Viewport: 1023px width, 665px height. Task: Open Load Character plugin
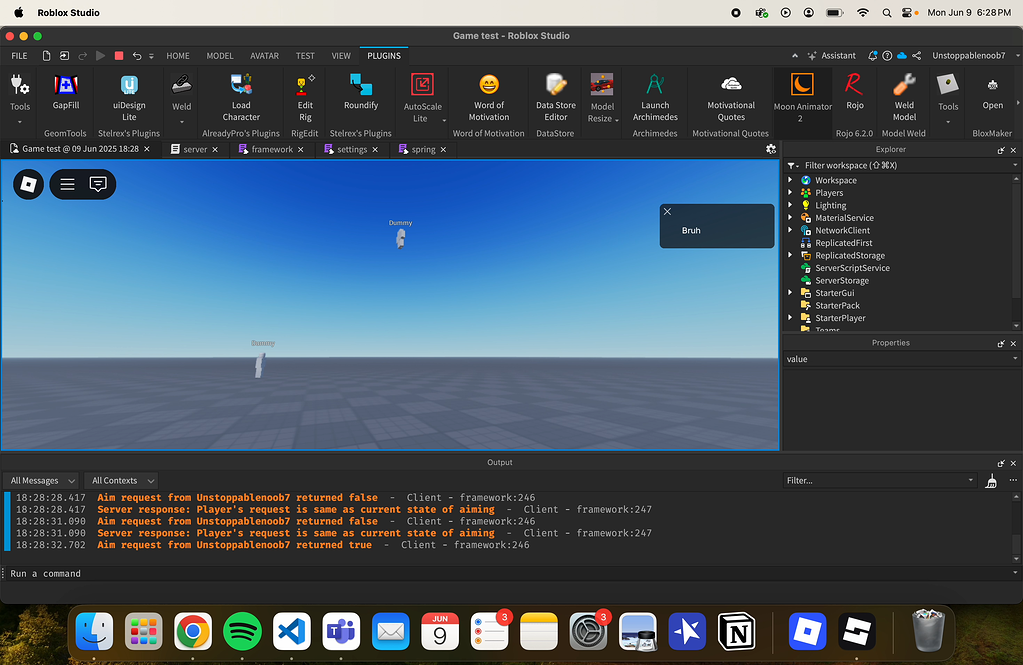[241, 98]
